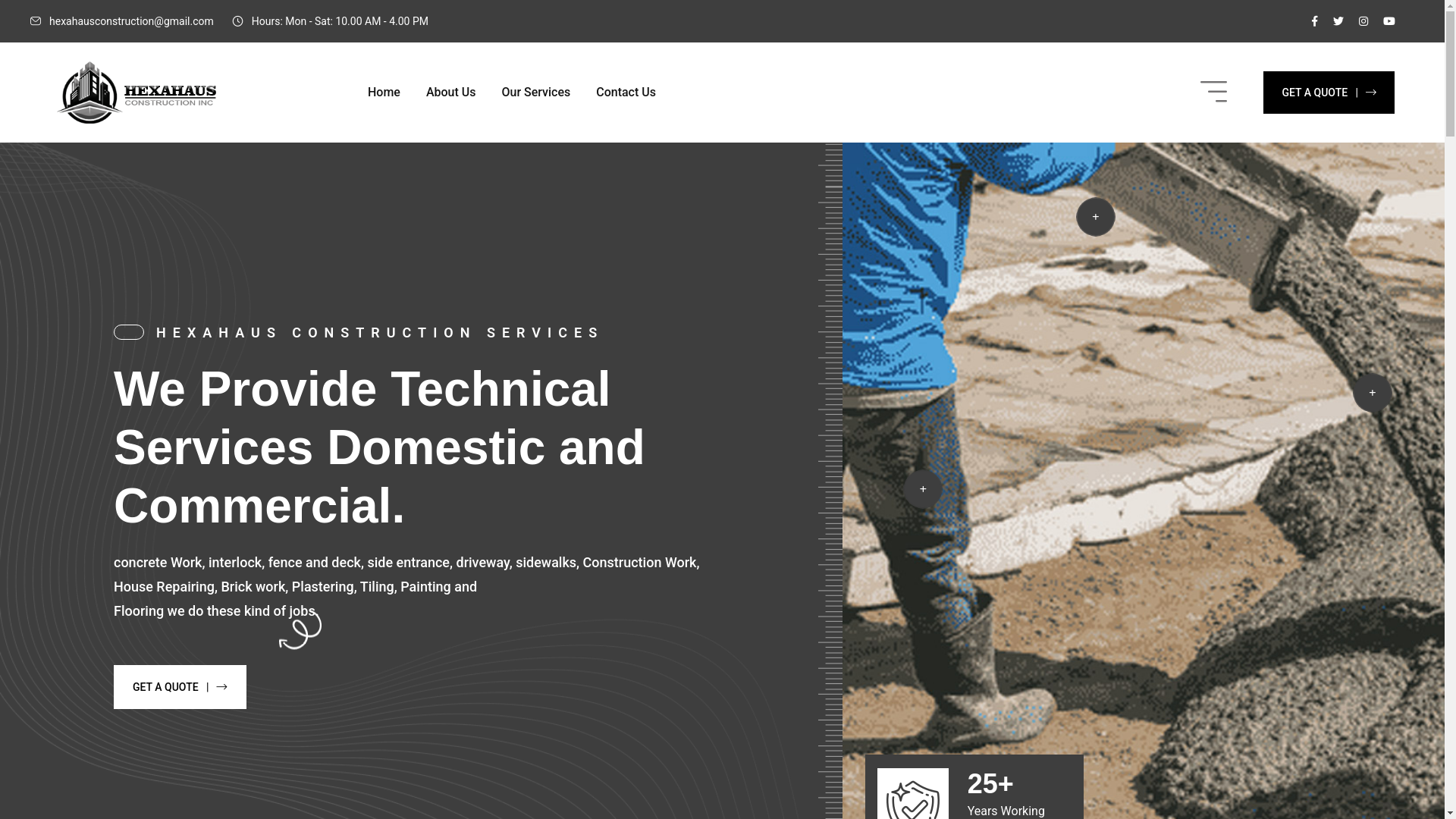The height and width of the screenshot is (819, 1456).
Task: Expand the top plus hotspot on image
Action: tap(1096, 217)
